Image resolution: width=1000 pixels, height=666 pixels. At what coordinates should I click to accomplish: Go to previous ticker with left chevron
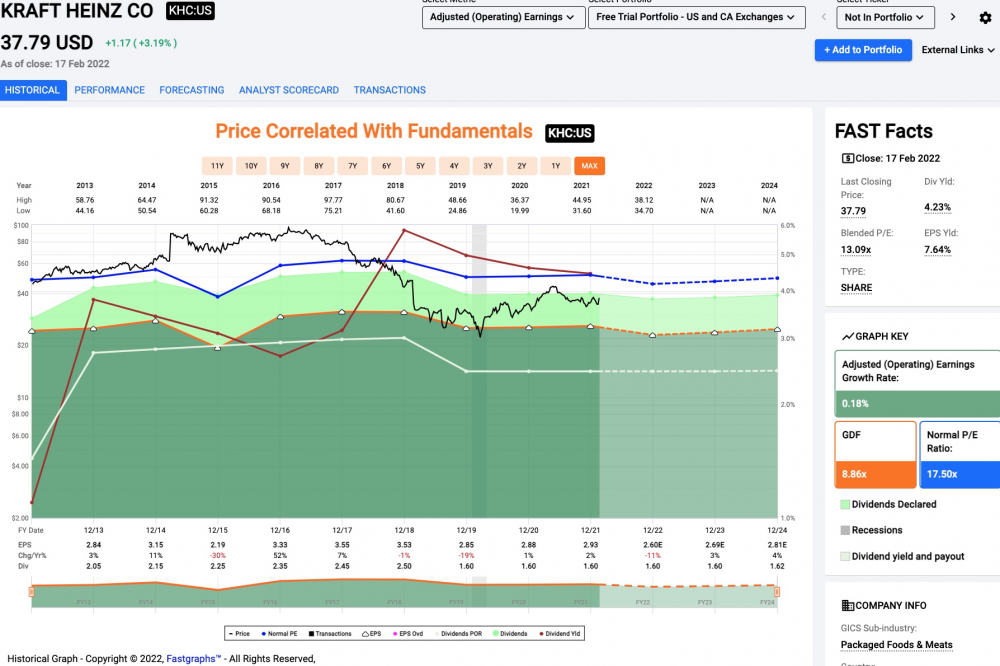[x=823, y=17]
